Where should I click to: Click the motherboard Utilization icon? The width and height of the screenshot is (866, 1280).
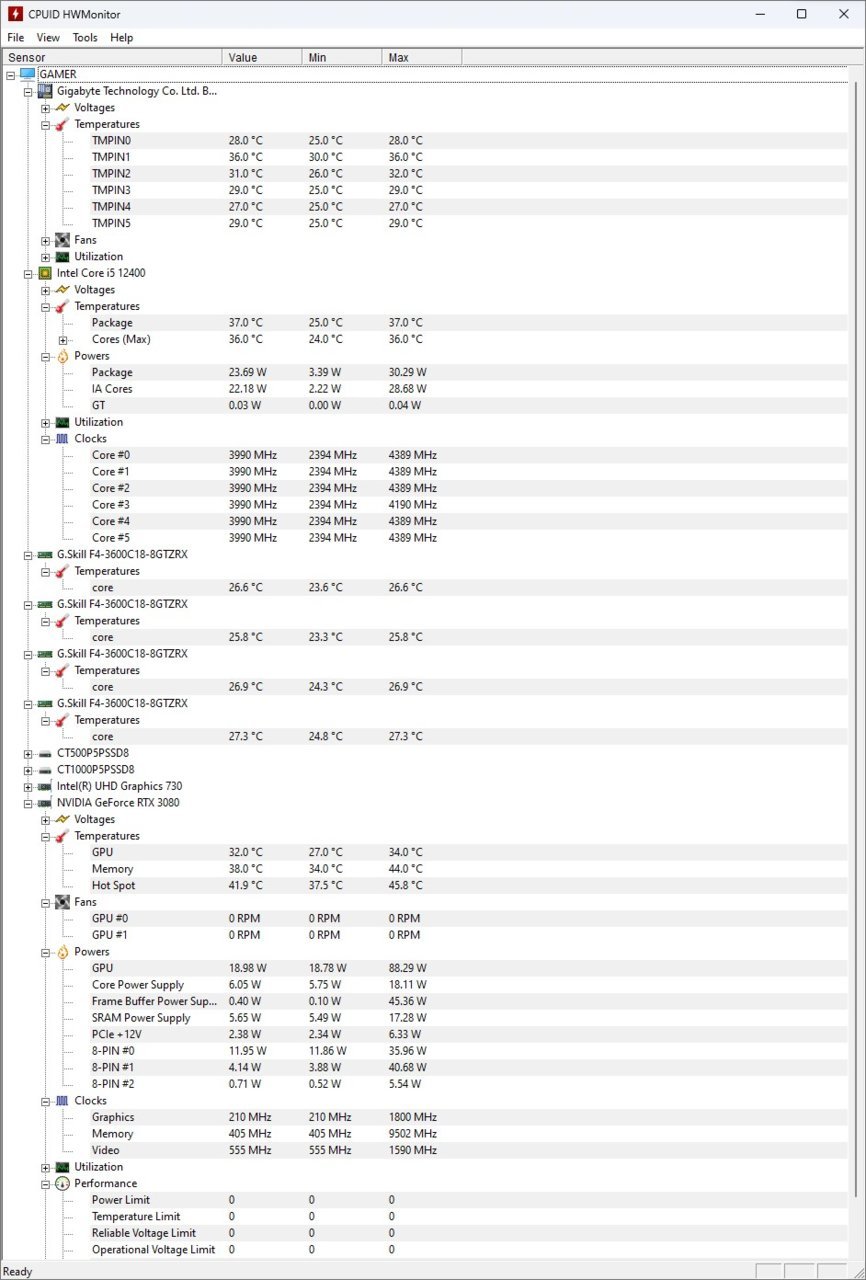[x=62, y=257]
